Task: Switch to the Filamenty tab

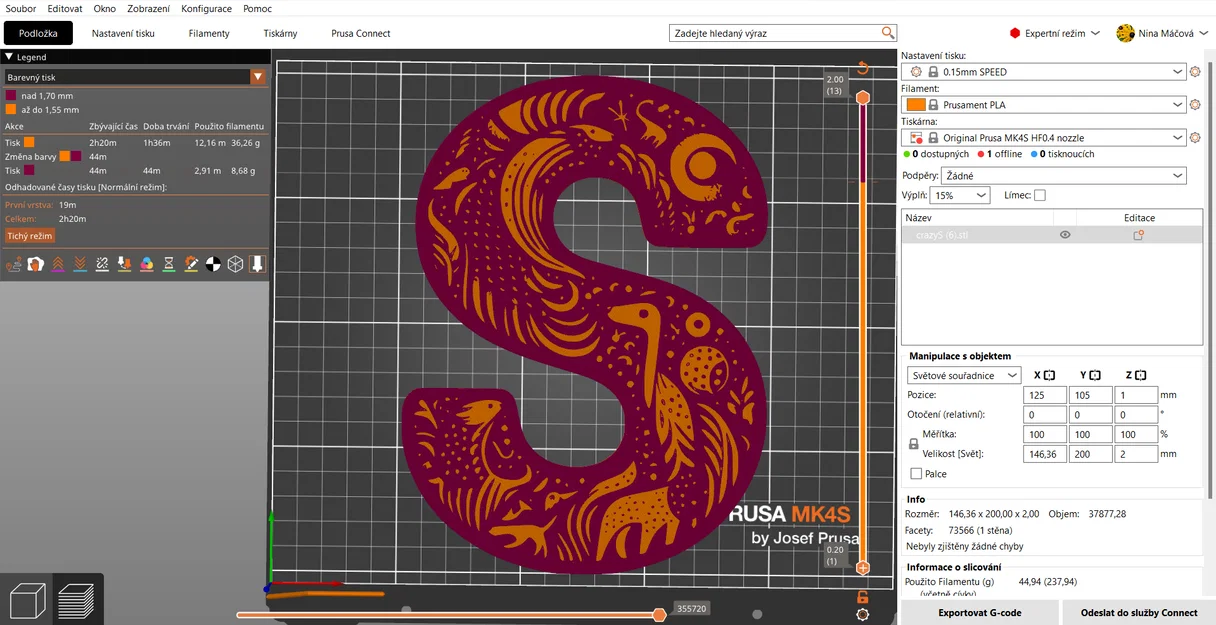Action: click(x=209, y=33)
